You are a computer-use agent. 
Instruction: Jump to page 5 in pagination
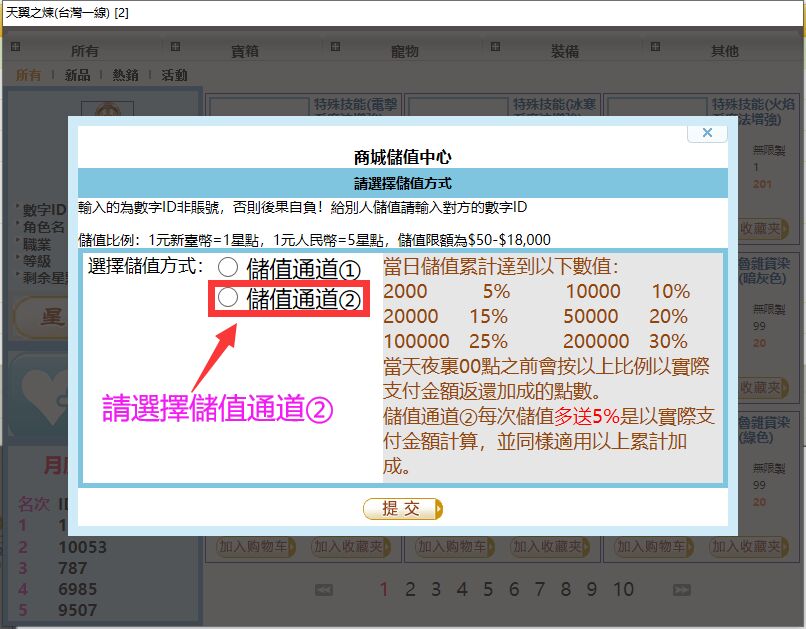pos(488,589)
